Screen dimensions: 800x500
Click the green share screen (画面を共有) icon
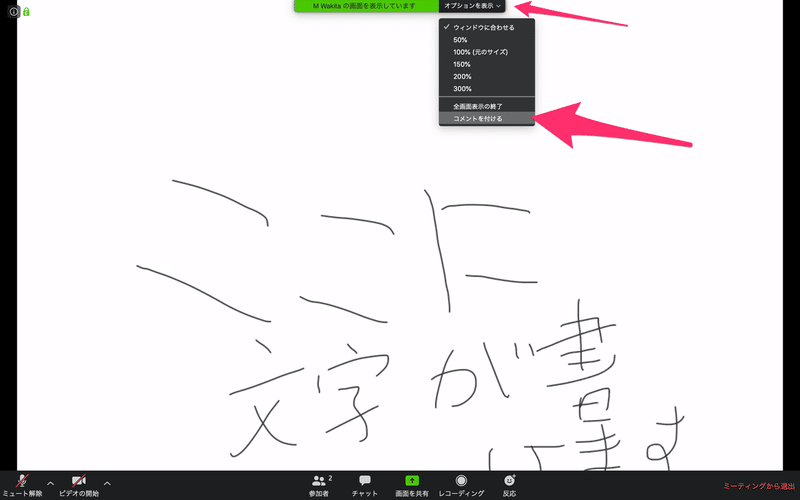pyautogui.click(x=412, y=481)
